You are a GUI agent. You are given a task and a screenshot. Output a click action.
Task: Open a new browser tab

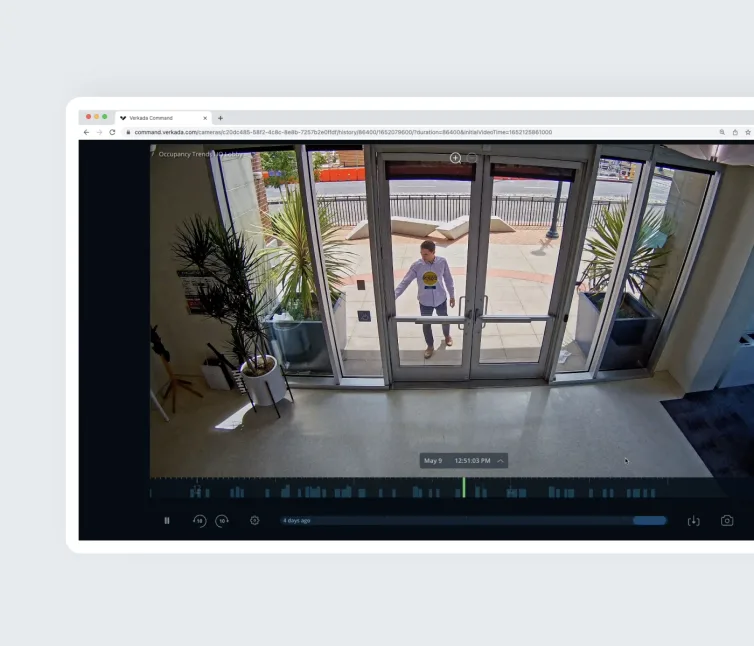[x=220, y=118]
